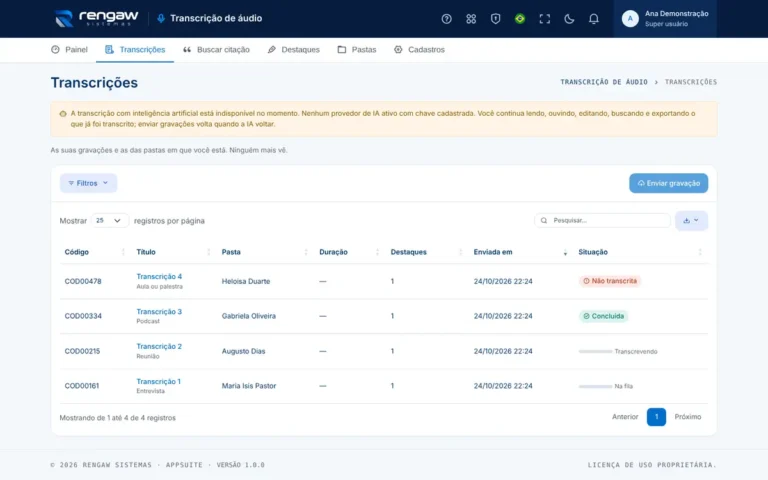Open Ana Demonstração user menu
768x480 pixels.
(665, 19)
